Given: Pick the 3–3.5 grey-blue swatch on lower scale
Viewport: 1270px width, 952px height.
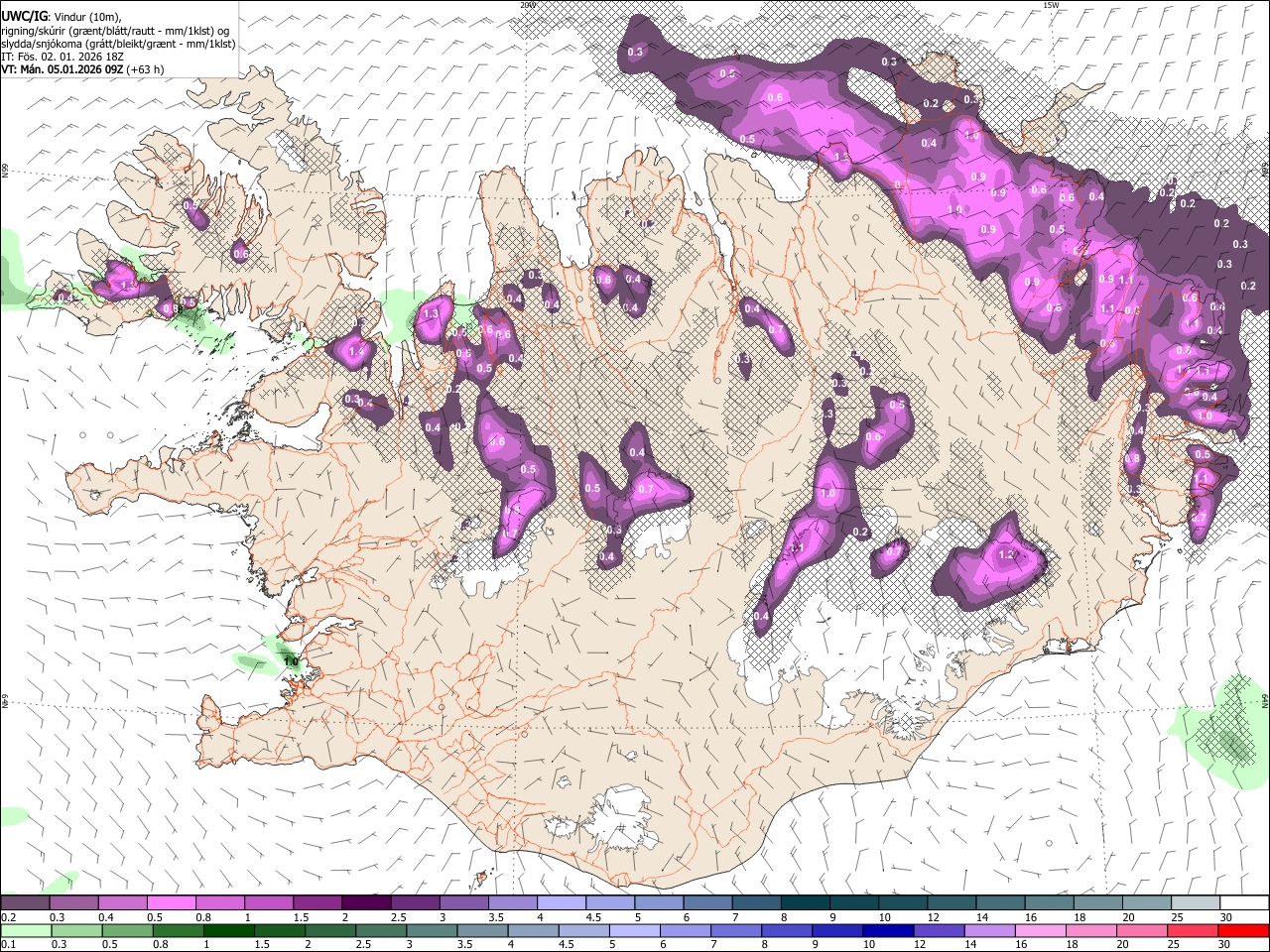Looking at the screenshot, I should pos(431,931).
